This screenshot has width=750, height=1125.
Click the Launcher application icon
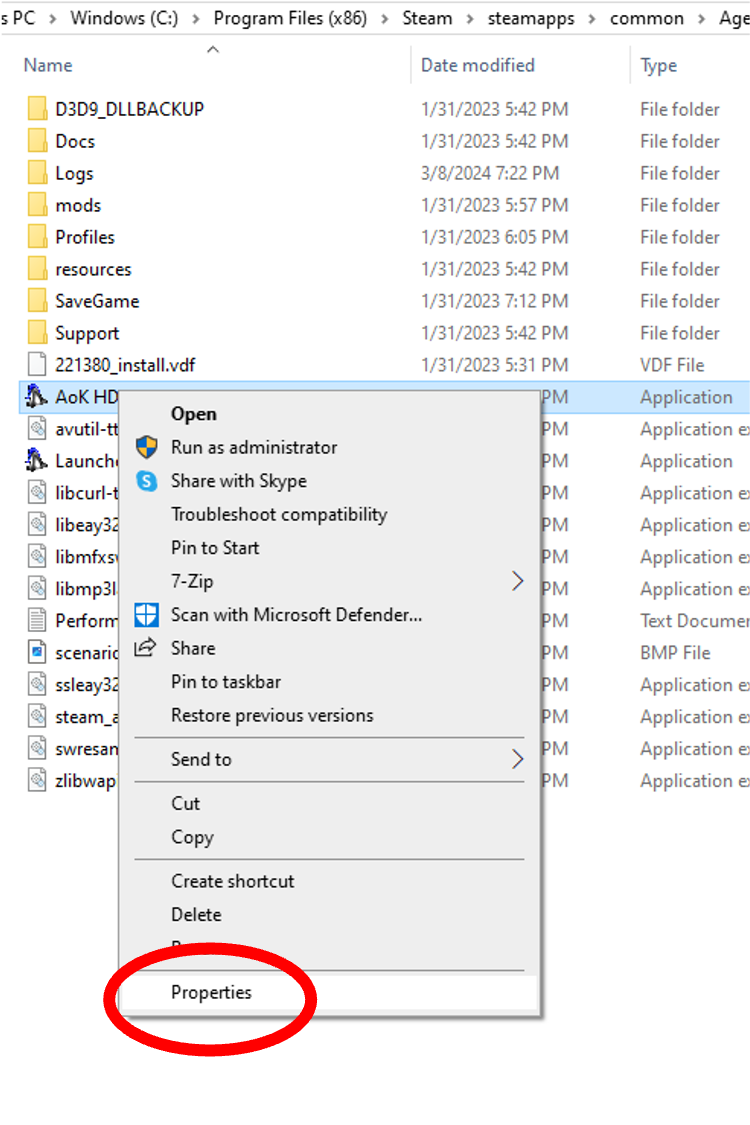(37, 461)
